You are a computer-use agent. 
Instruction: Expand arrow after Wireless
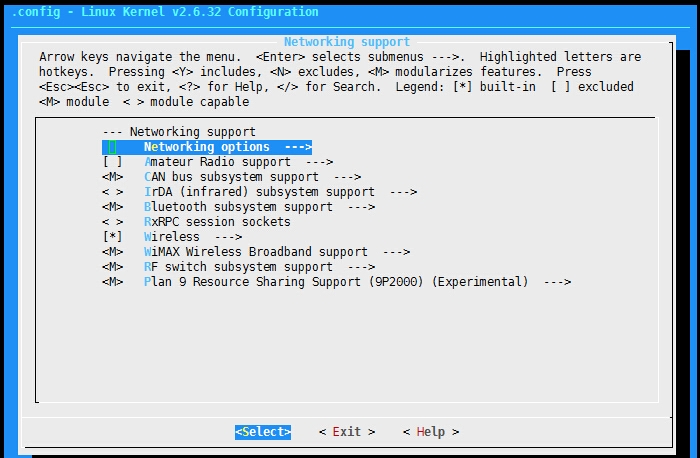pos(228,237)
